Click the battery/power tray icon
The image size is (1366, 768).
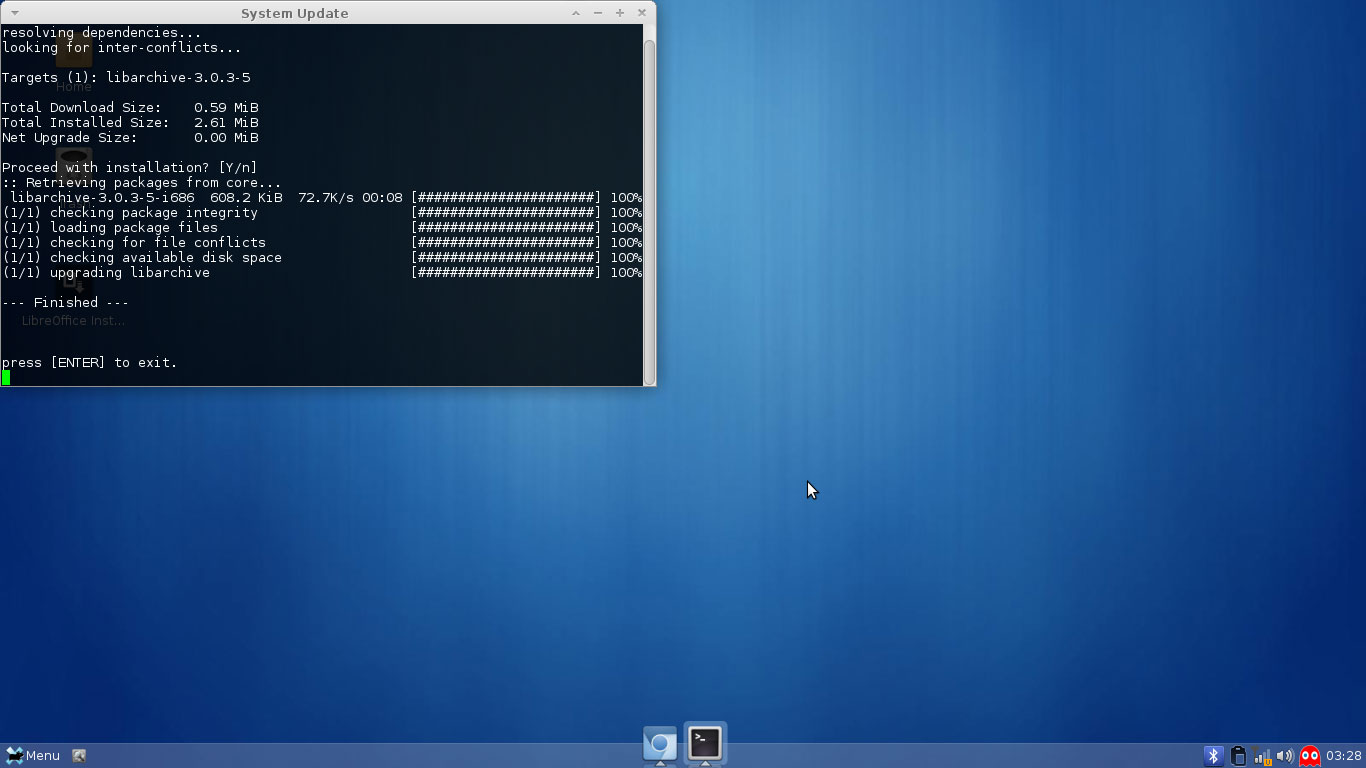pos(1238,756)
